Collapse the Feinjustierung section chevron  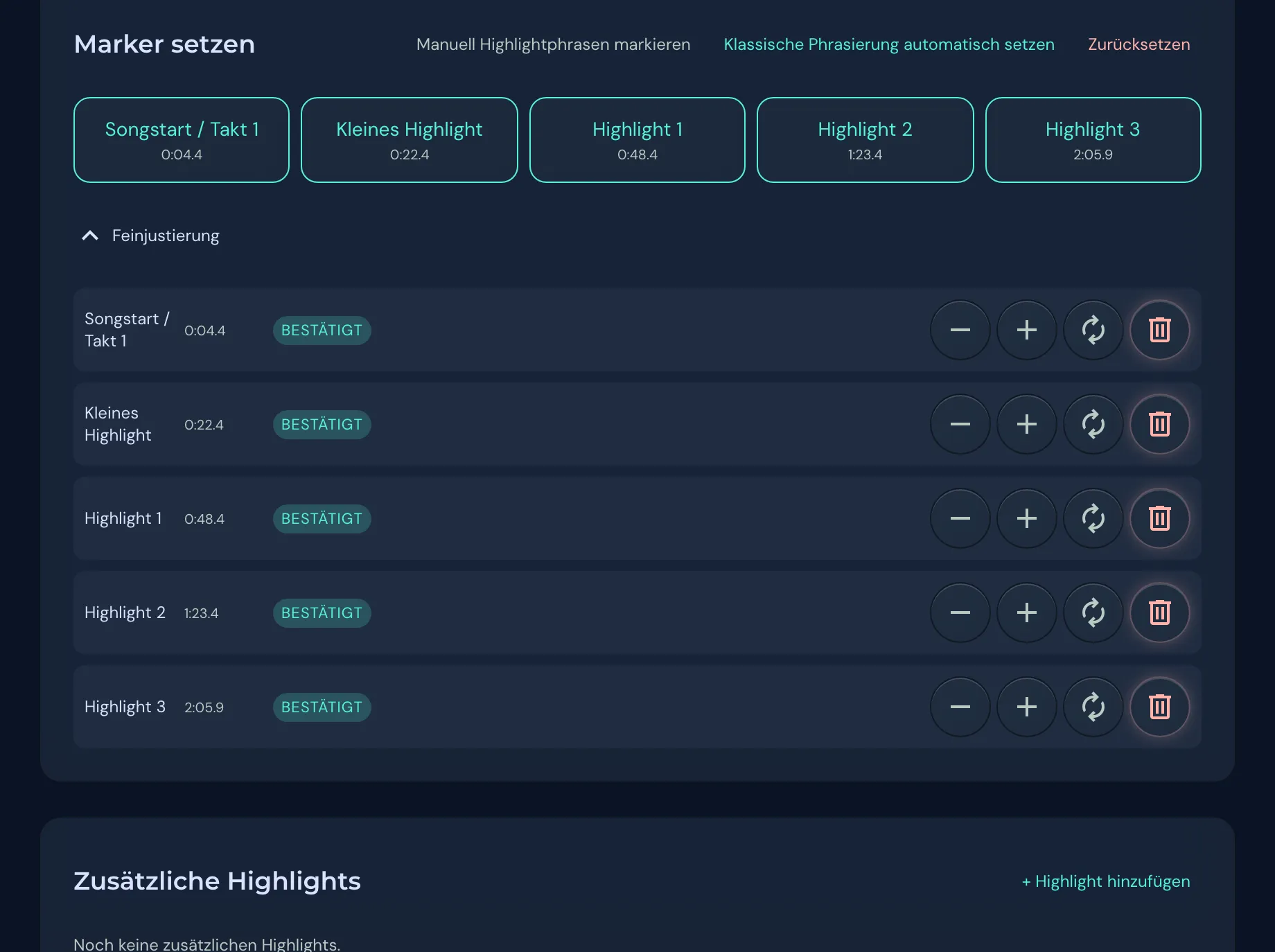coord(90,236)
